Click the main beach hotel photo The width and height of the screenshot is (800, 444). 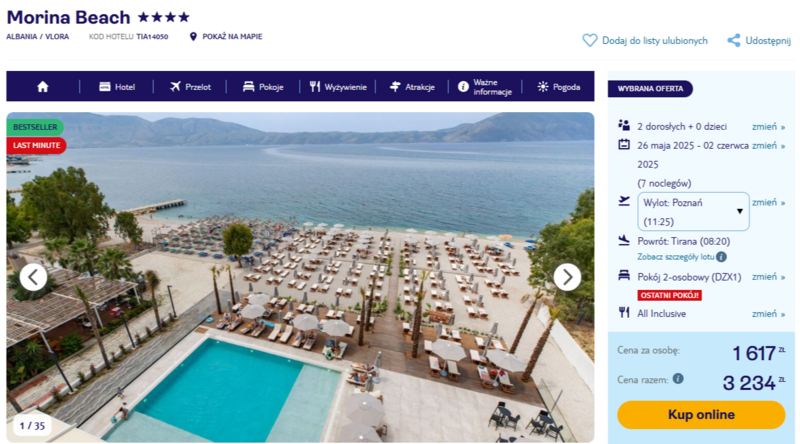point(300,277)
